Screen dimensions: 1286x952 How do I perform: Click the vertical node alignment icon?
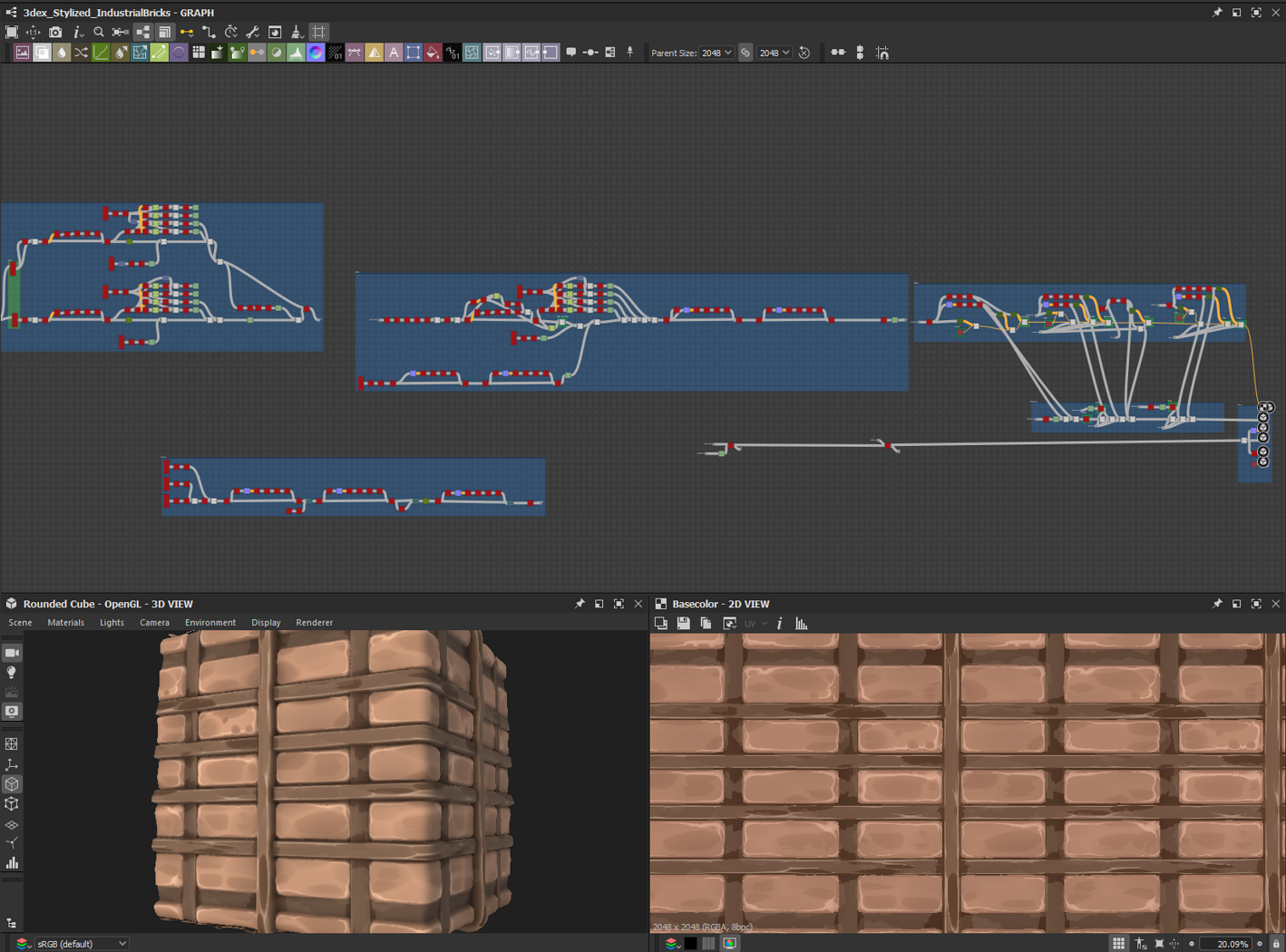click(860, 53)
